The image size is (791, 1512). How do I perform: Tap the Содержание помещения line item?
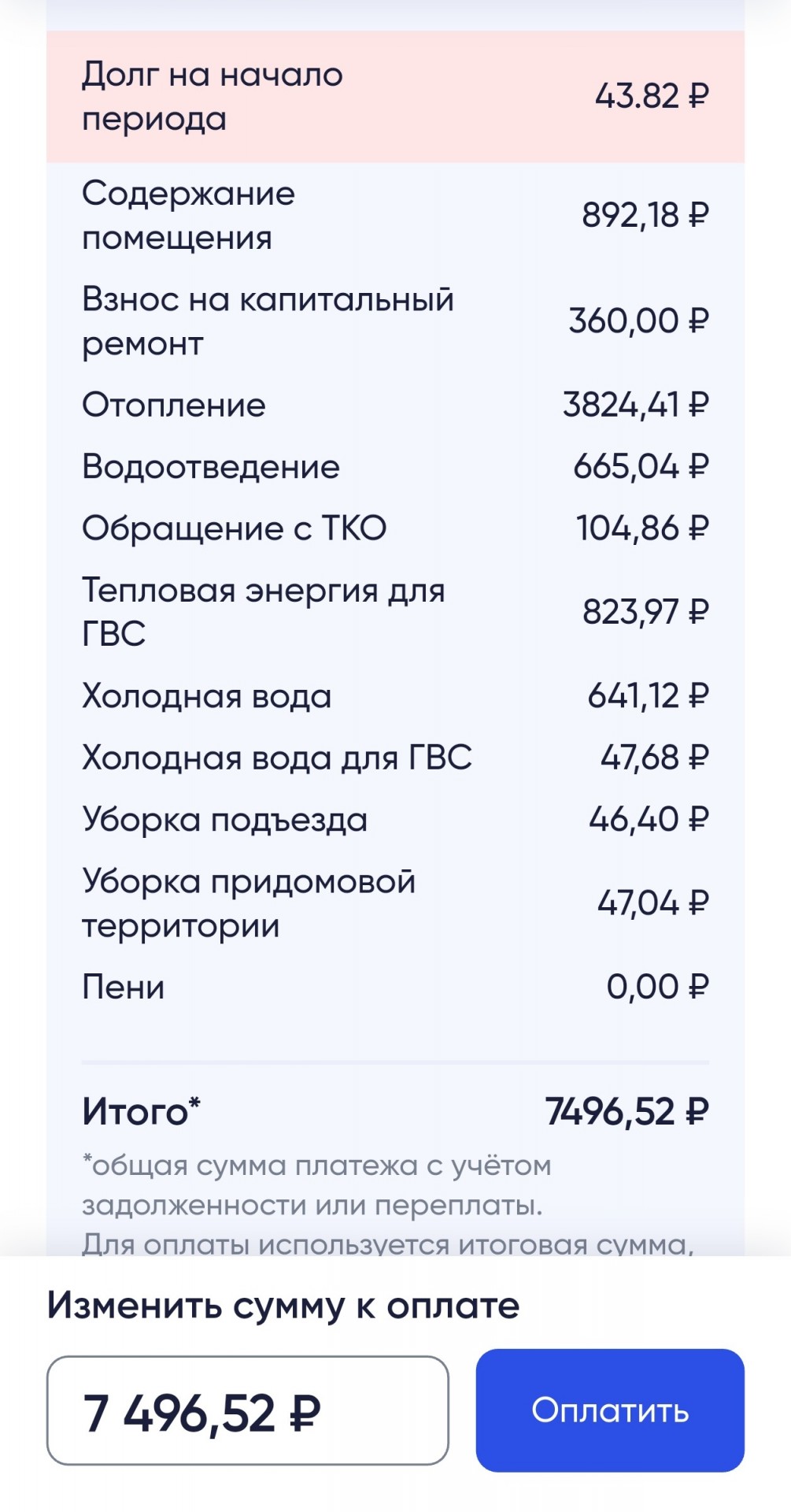[395, 215]
